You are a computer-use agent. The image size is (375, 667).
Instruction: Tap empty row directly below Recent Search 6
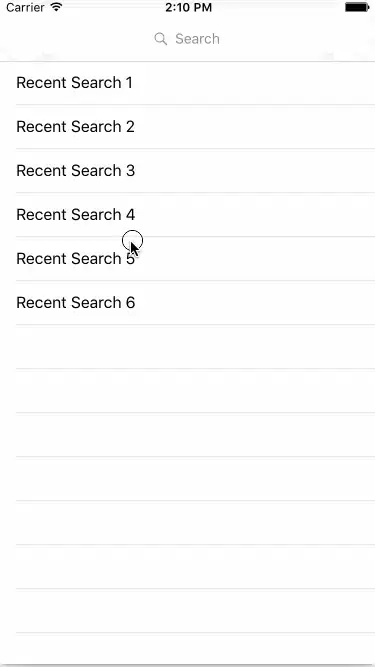coord(188,347)
